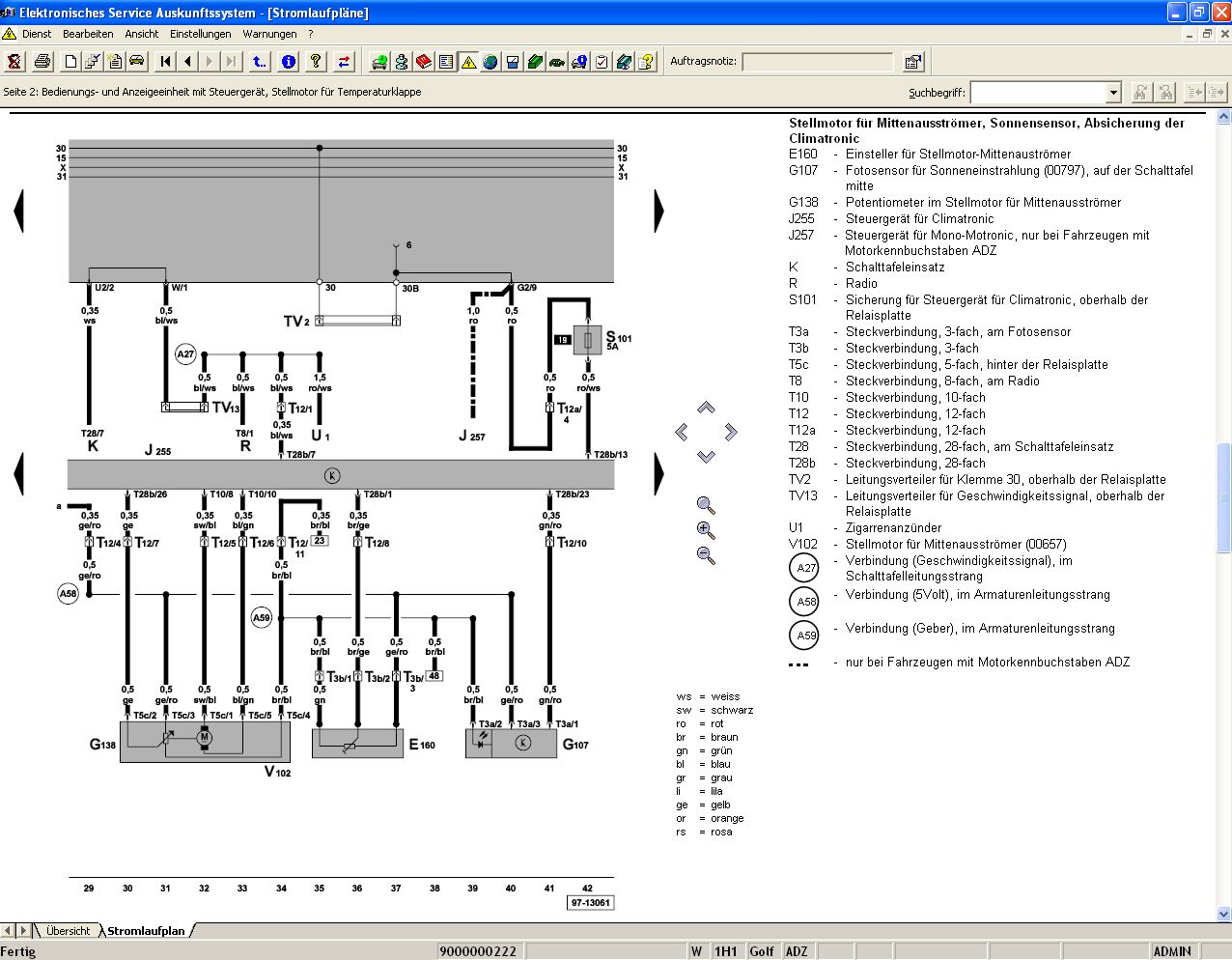This screenshot has height=960, width=1232.
Task: Click the zoom out magnifier icon
Action: [706, 555]
